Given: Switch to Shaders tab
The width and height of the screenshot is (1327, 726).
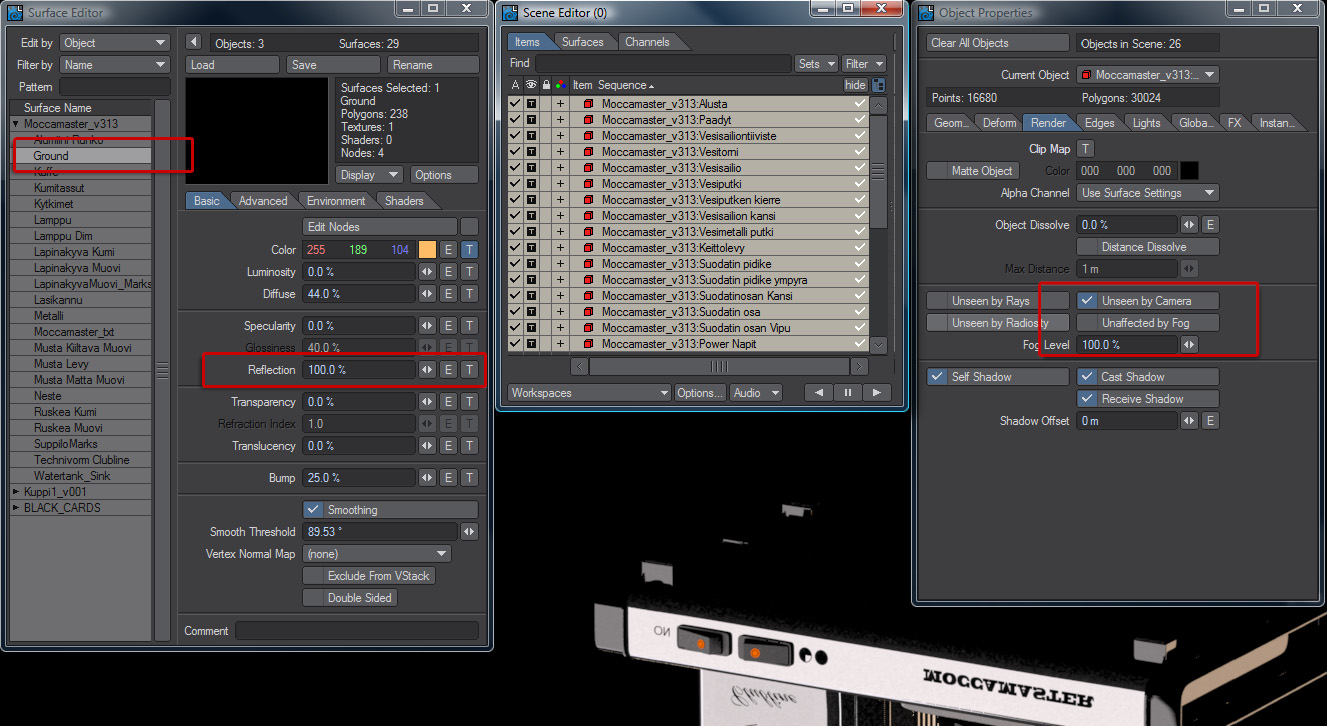Looking at the screenshot, I should 404,201.
